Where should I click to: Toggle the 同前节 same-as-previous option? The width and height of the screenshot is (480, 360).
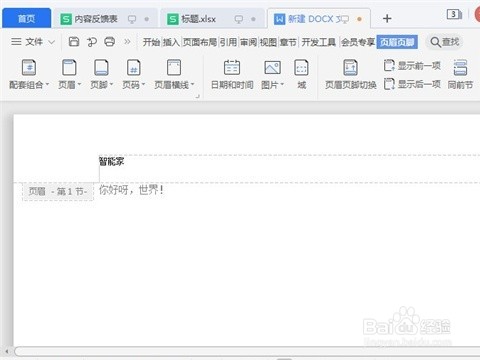(460, 74)
